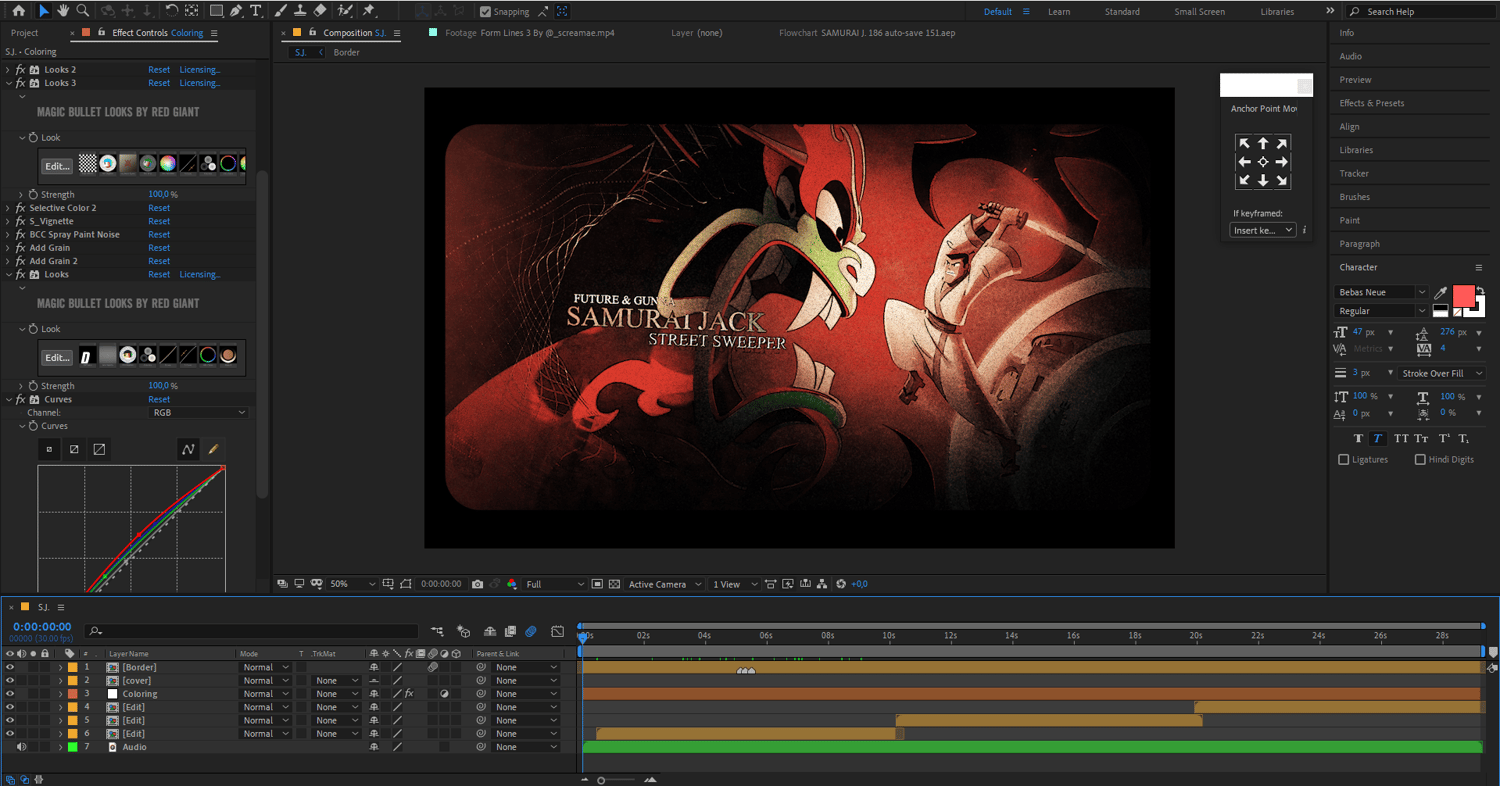
Task: Choose the Brush tool
Action: (x=280, y=11)
